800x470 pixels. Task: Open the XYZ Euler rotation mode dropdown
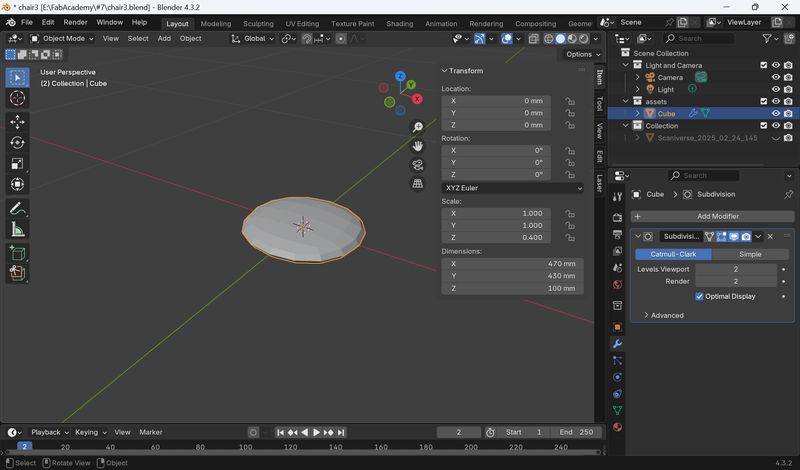513,188
